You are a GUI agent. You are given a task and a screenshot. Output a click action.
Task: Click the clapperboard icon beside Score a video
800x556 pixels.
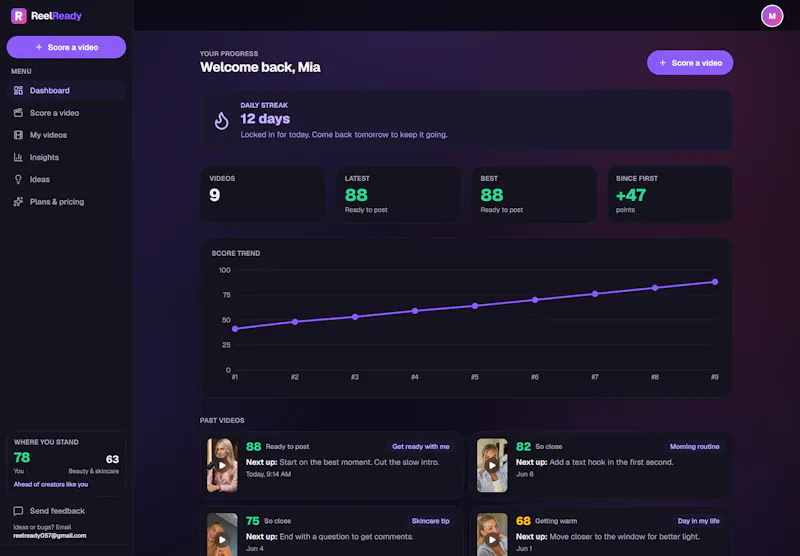point(18,113)
